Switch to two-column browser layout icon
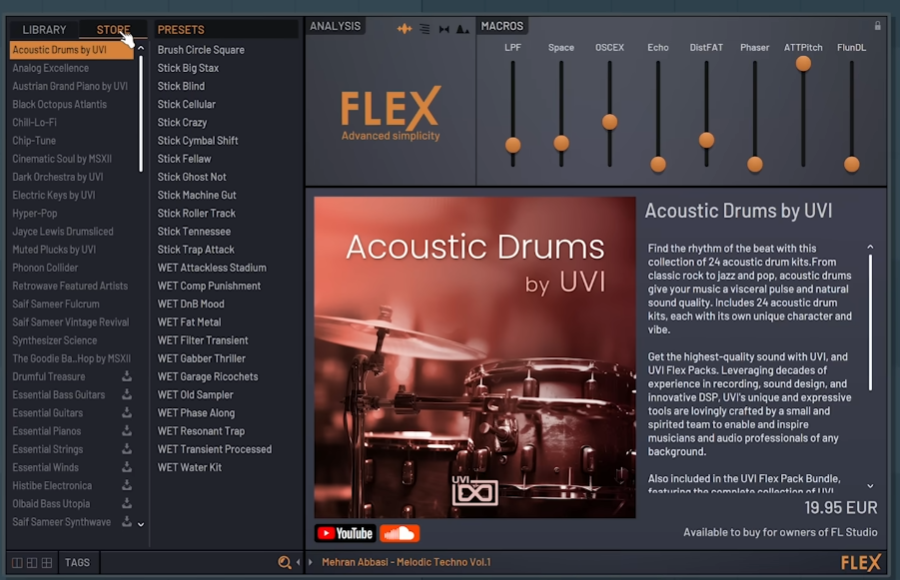The image size is (900, 580). pyautogui.click(x=18, y=563)
